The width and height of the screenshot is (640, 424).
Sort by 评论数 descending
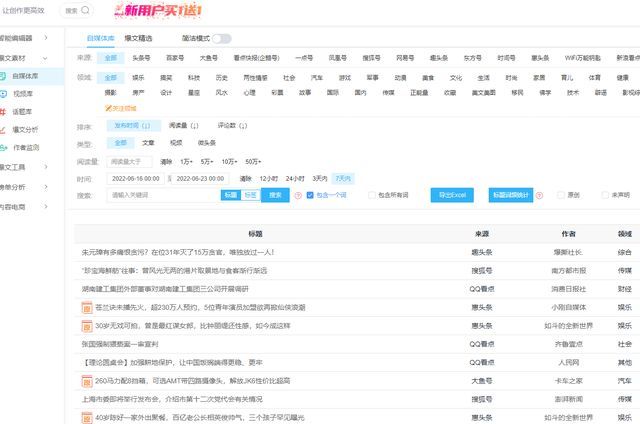click(232, 126)
